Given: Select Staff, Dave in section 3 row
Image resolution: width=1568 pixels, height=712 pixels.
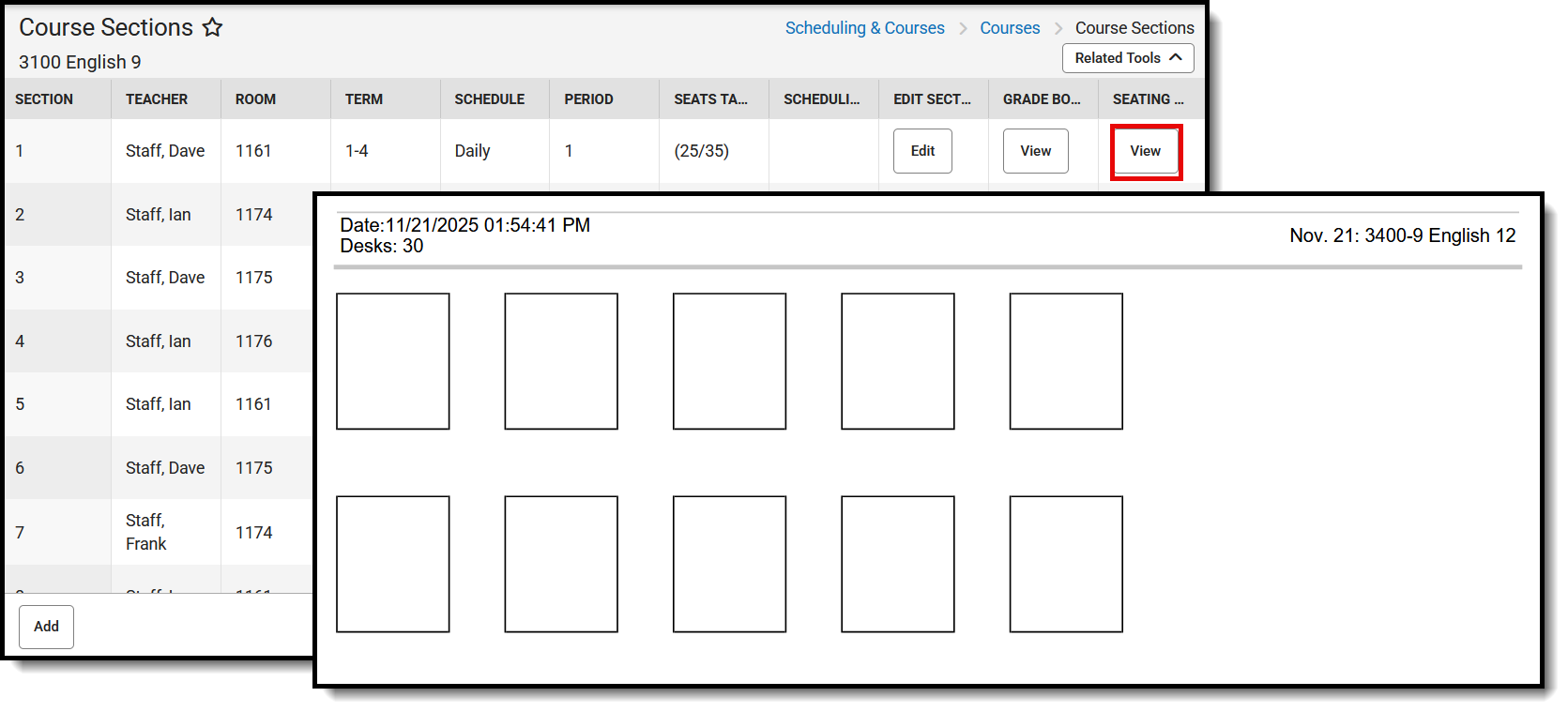Looking at the screenshot, I should pyautogui.click(x=165, y=278).
